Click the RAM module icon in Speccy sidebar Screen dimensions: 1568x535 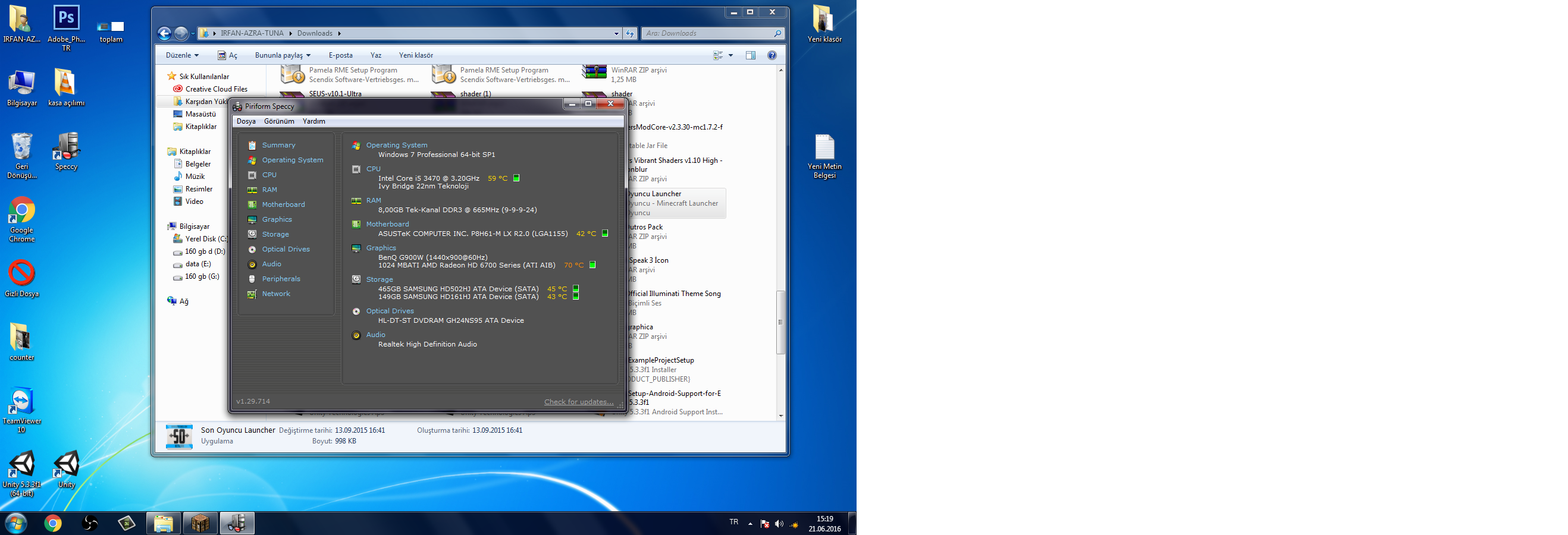(252, 190)
